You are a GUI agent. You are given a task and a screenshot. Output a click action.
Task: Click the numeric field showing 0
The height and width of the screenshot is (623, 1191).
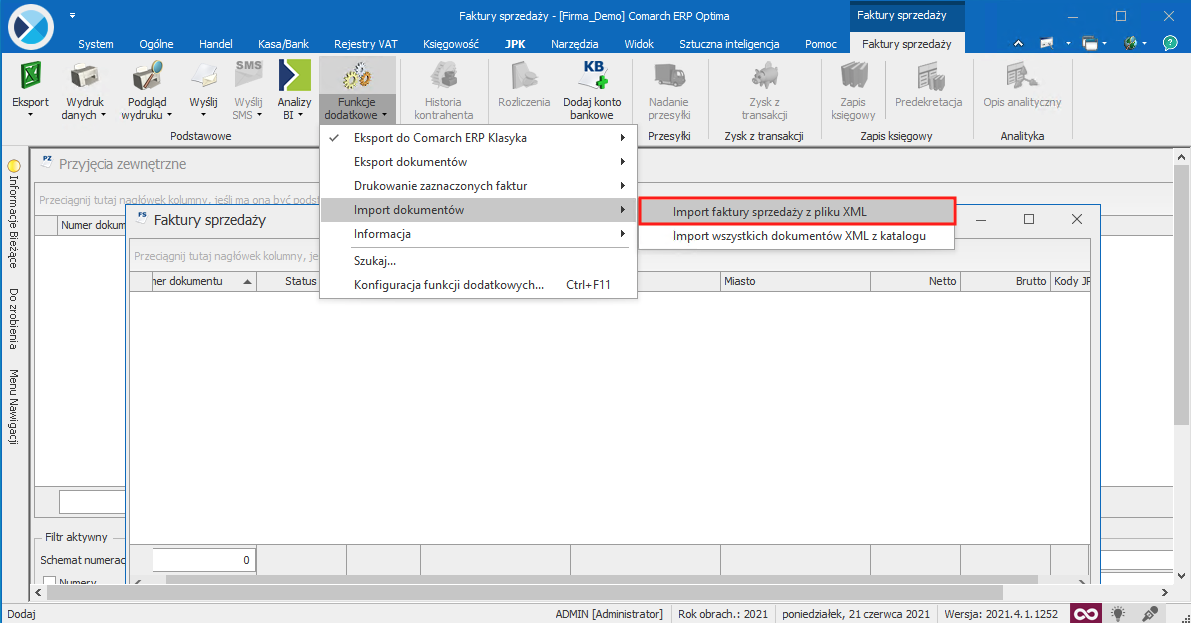pos(203,560)
